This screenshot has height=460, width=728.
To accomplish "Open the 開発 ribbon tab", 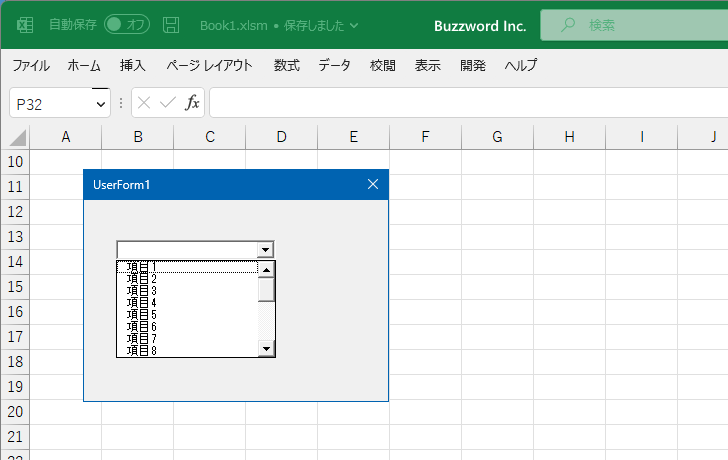I will (x=473, y=65).
